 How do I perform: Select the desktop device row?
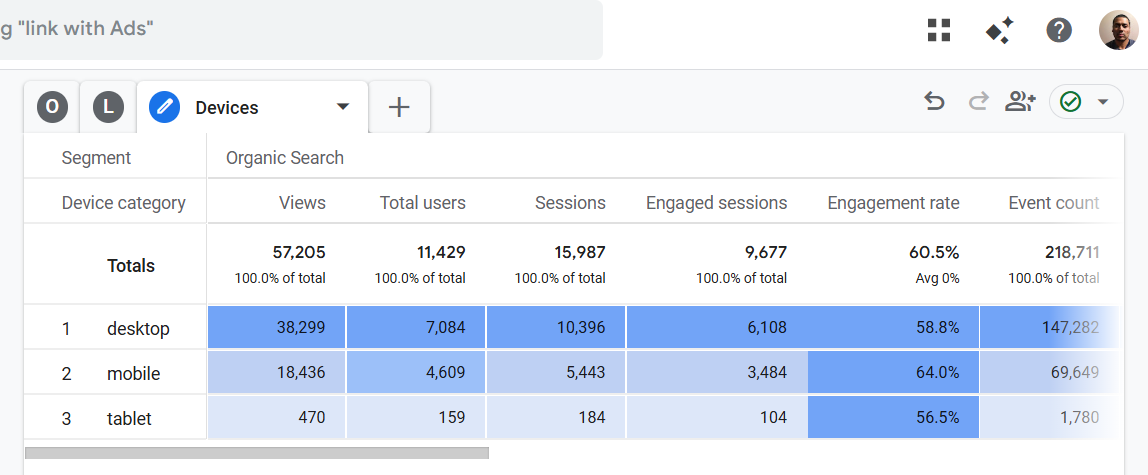pyautogui.click(x=138, y=328)
